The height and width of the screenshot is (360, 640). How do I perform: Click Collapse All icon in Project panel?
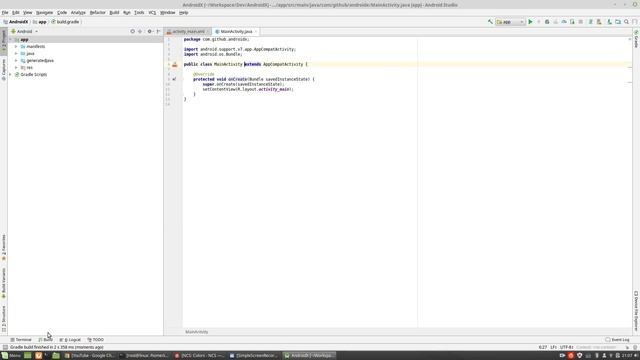[140, 31]
